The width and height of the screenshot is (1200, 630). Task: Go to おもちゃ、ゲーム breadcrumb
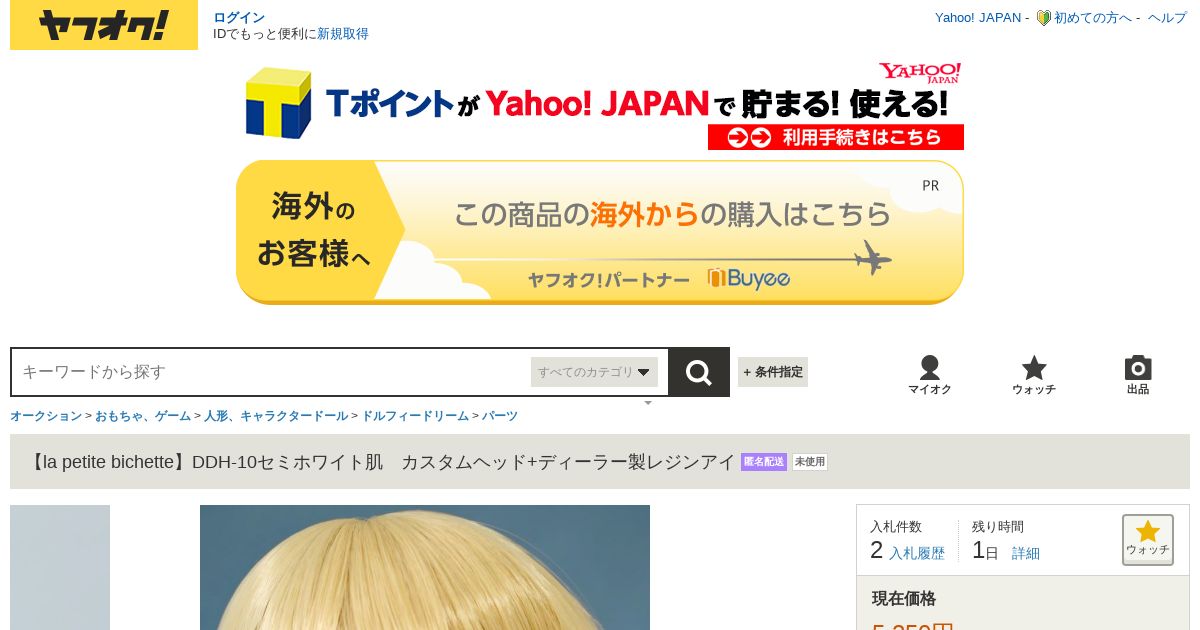point(143,416)
